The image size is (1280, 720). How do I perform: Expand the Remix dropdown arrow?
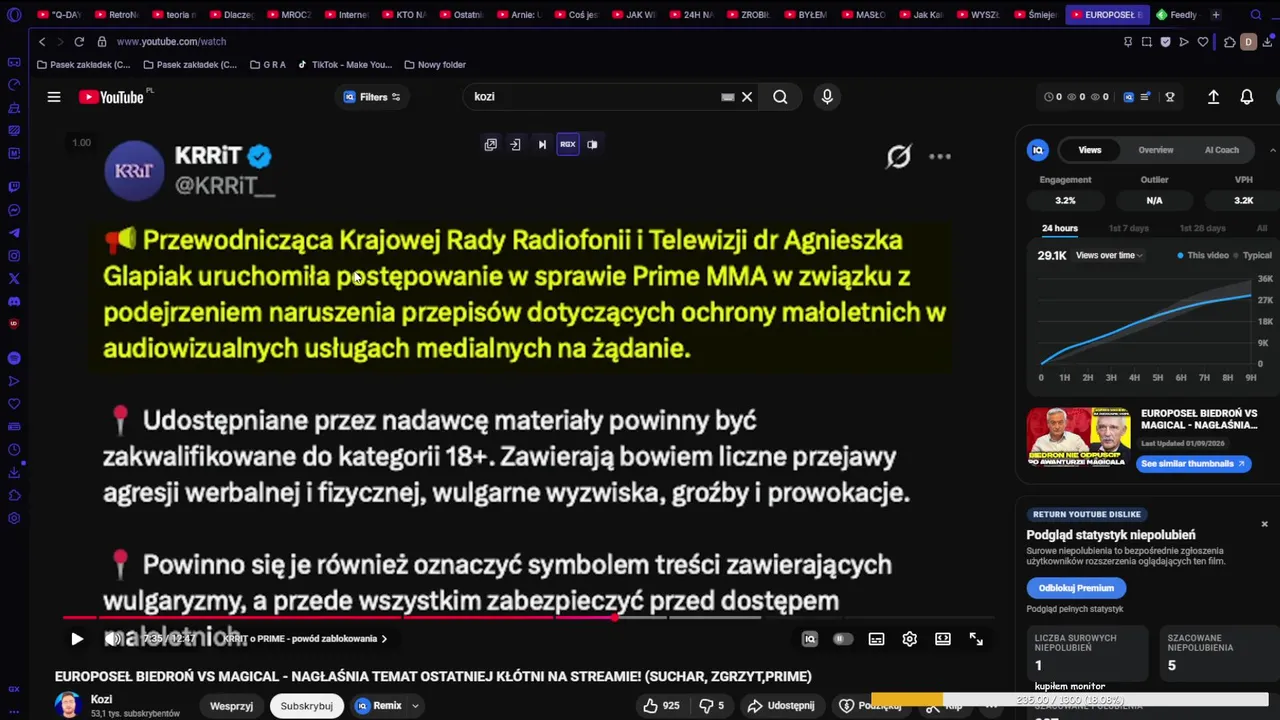tap(415, 706)
